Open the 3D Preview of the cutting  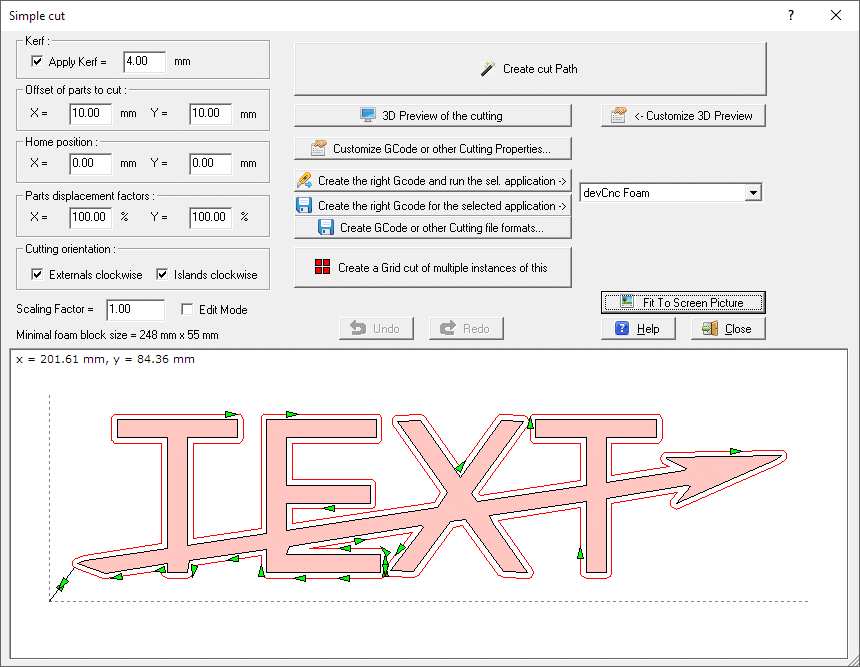tap(432, 115)
